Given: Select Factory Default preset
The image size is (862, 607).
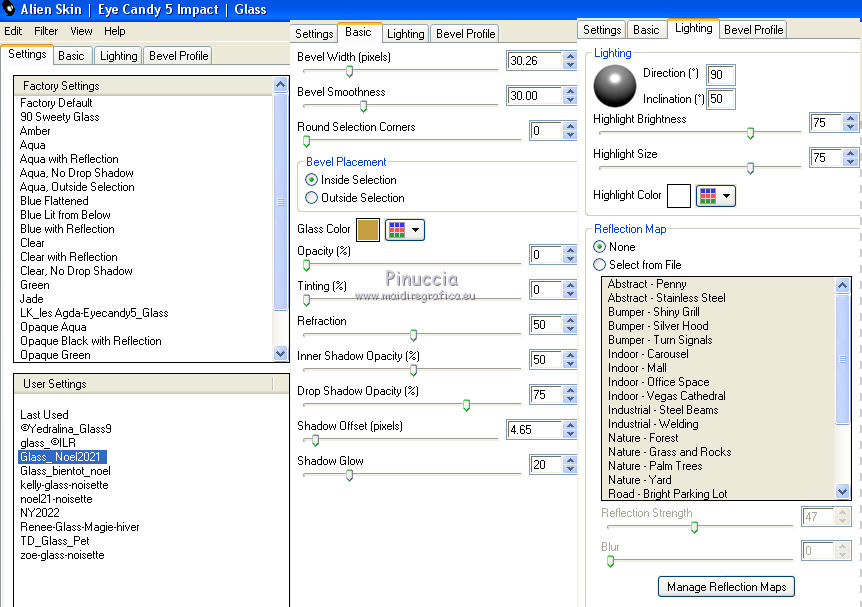Looking at the screenshot, I should pos(56,103).
